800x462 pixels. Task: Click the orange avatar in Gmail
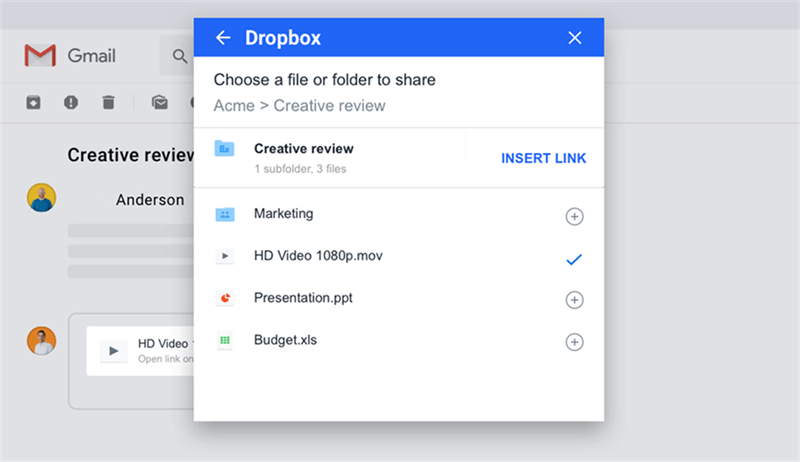(41, 341)
